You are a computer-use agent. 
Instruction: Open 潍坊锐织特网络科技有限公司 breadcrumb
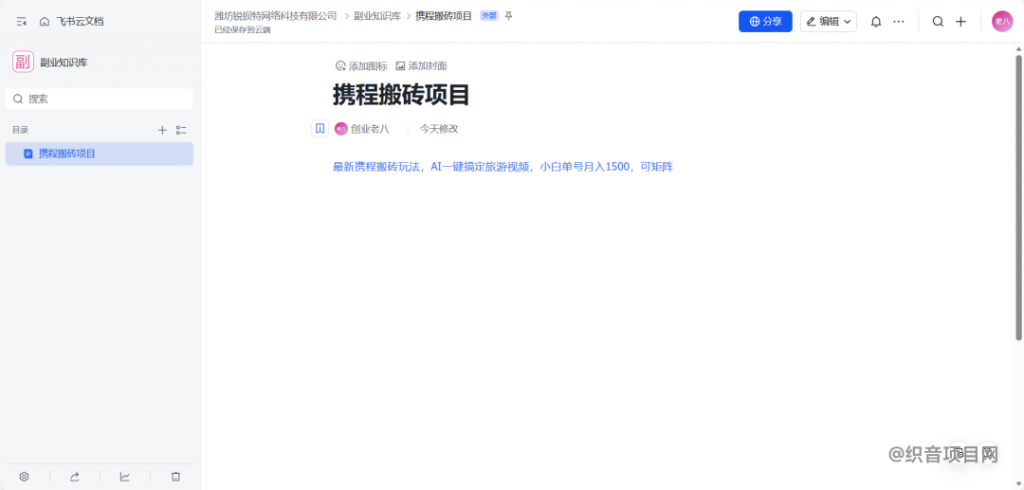(x=276, y=16)
